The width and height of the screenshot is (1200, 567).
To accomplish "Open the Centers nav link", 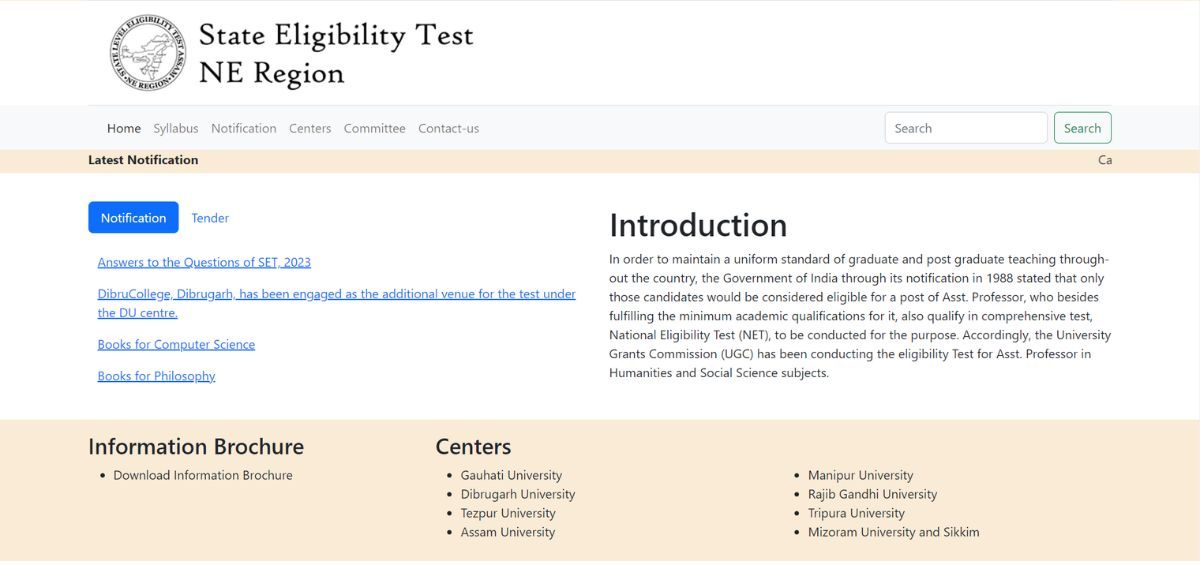I will click(310, 128).
